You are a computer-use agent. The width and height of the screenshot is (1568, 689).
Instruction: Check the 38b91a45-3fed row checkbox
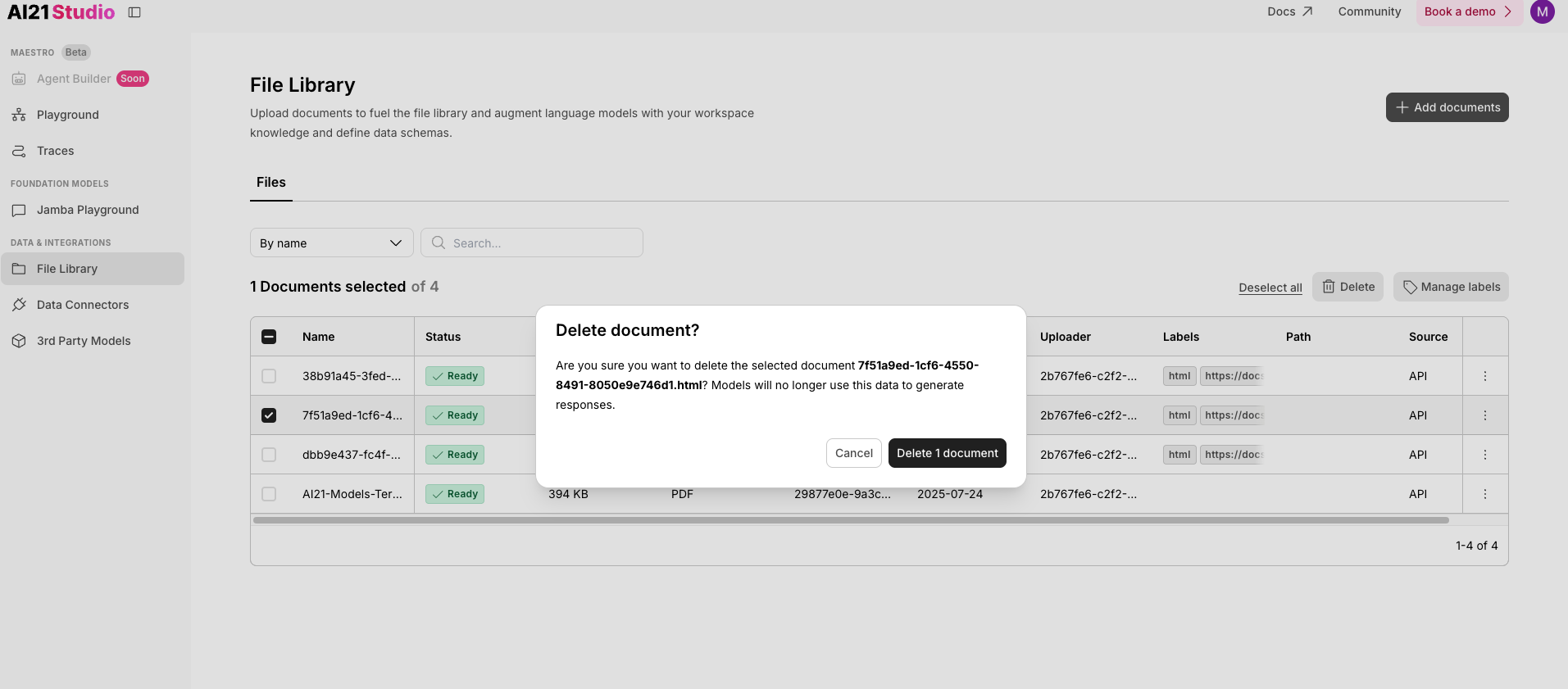coord(269,376)
